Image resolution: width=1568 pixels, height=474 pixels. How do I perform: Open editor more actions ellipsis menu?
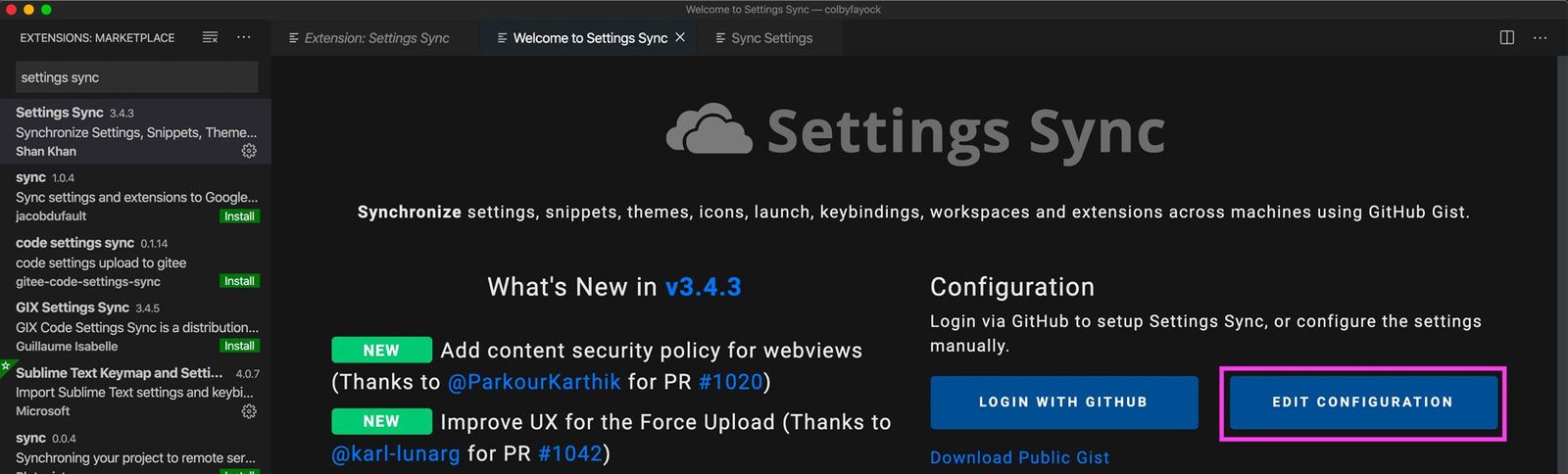(1540, 37)
